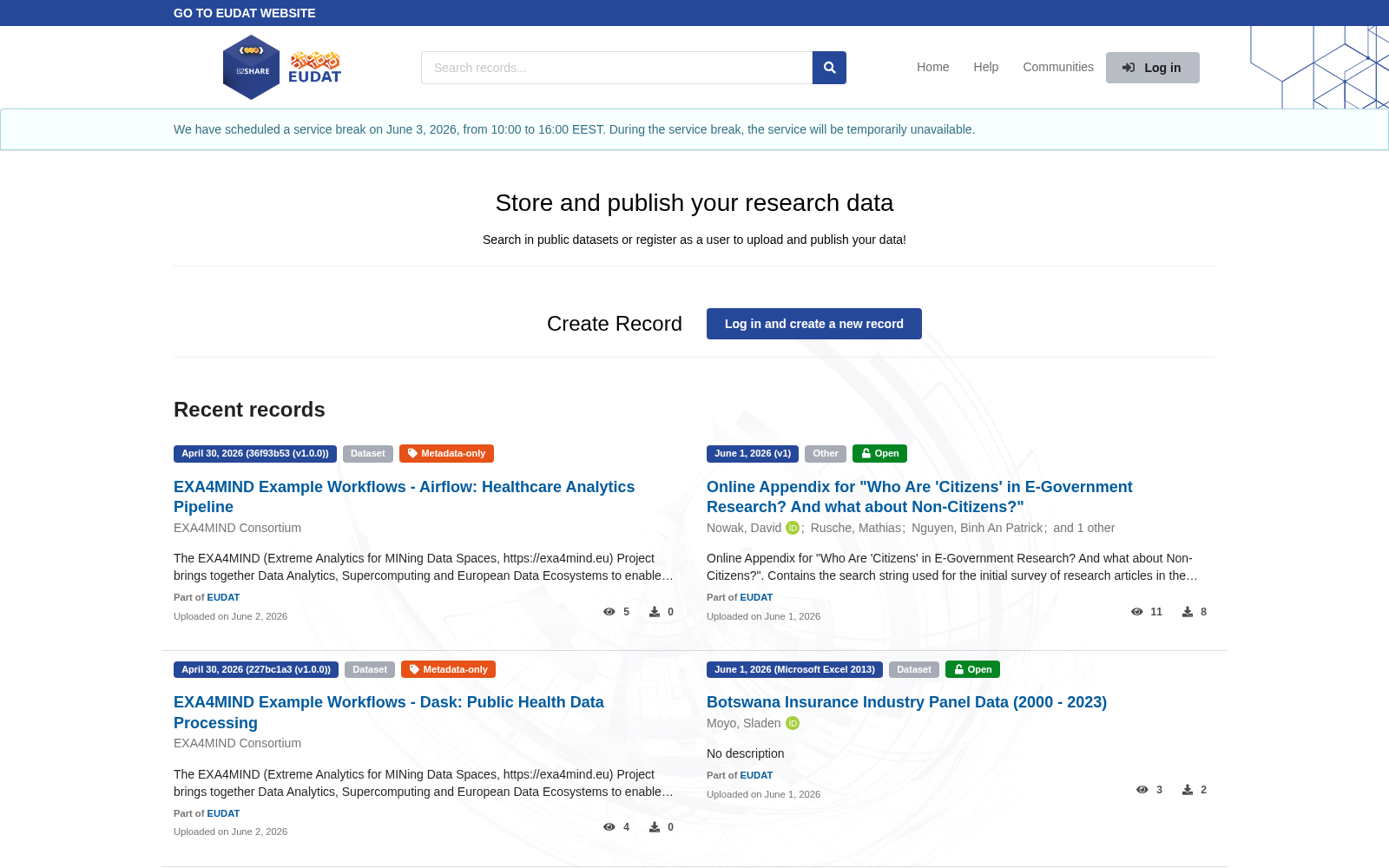Image resolution: width=1389 pixels, height=868 pixels.
Task: Click the Log in button
Action: [x=1152, y=68]
